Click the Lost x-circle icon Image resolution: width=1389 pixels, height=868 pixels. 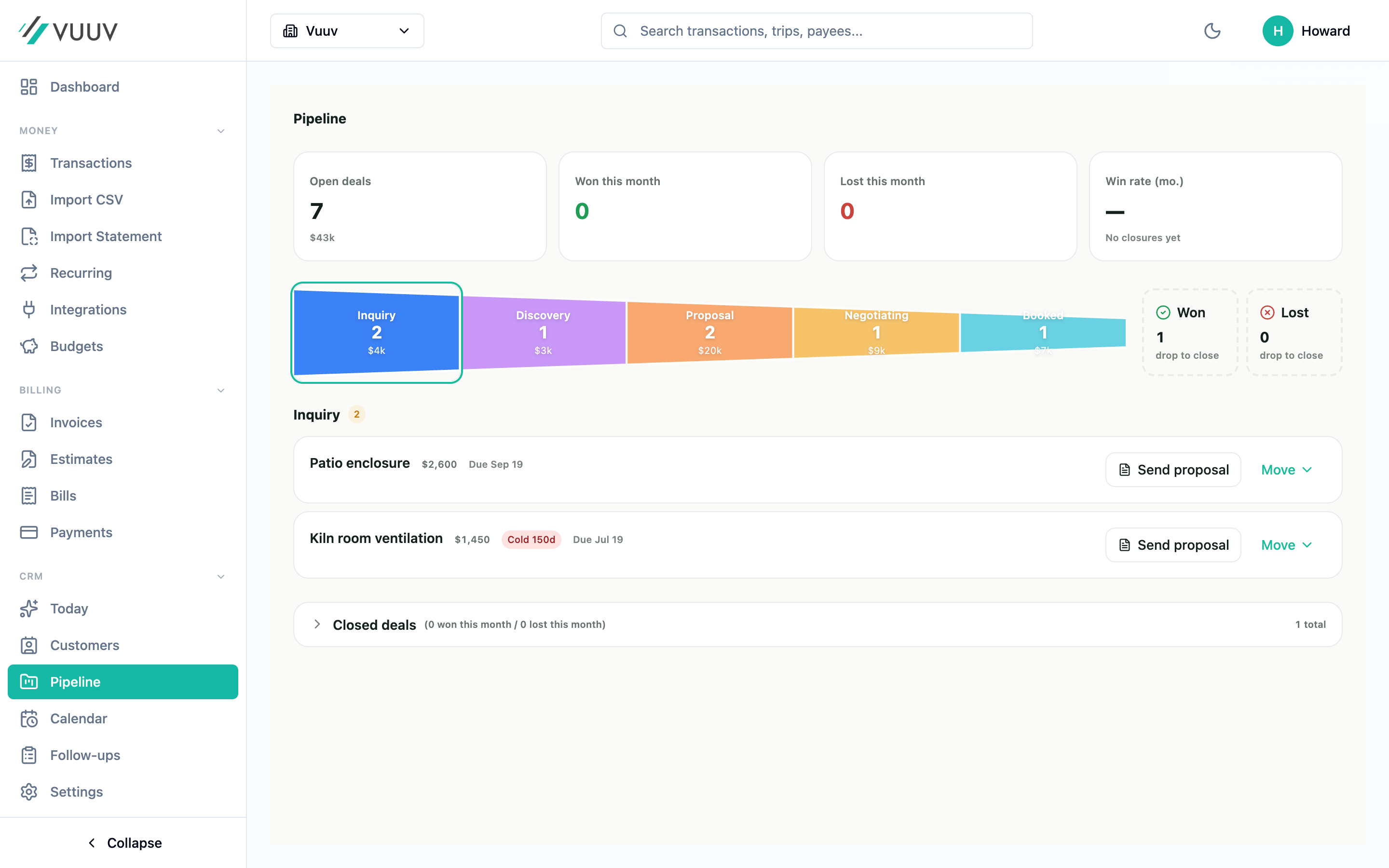click(x=1267, y=312)
